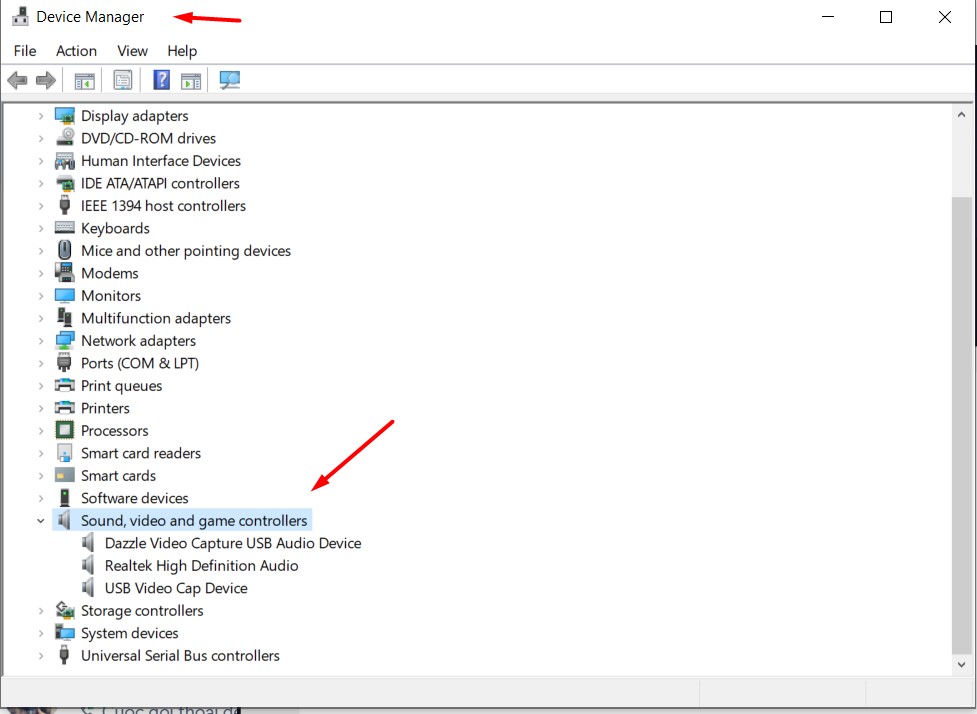Screen dimensions: 977x714
Task: Select the Mice and other pointing devices label
Action: click(186, 250)
